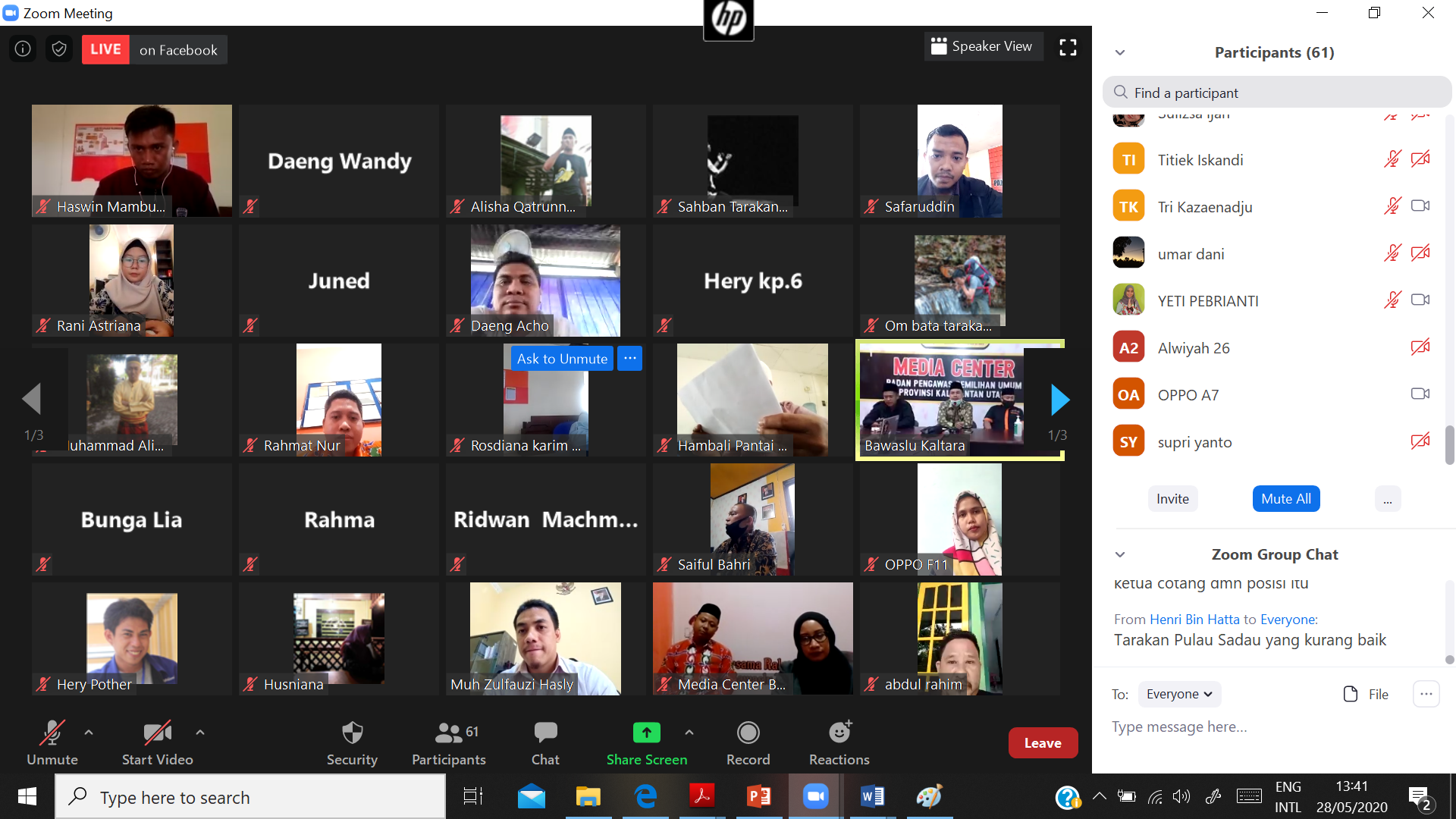Attach a File in chat

(1366, 694)
